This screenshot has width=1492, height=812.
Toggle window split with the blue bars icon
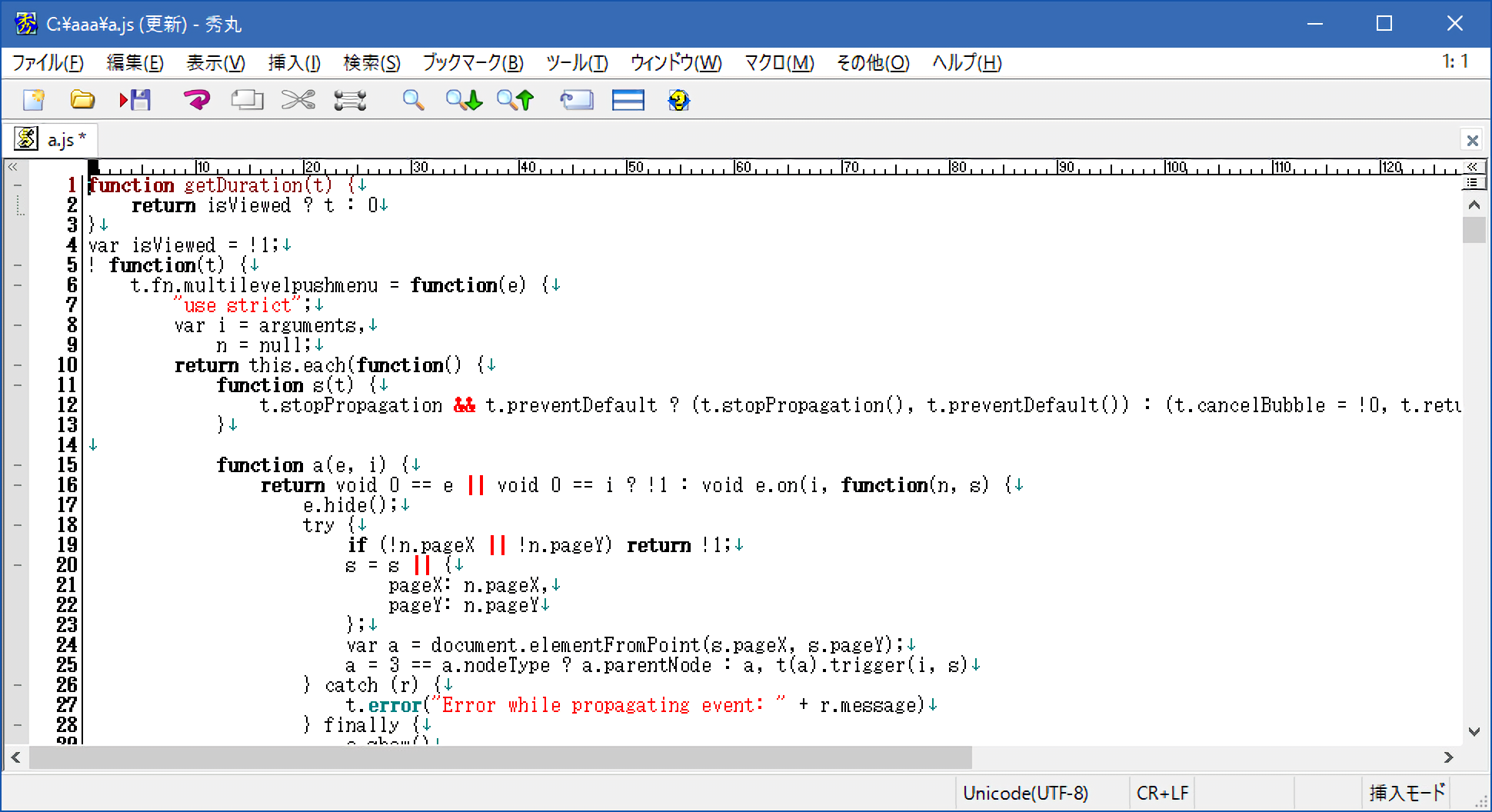click(628, 100)
